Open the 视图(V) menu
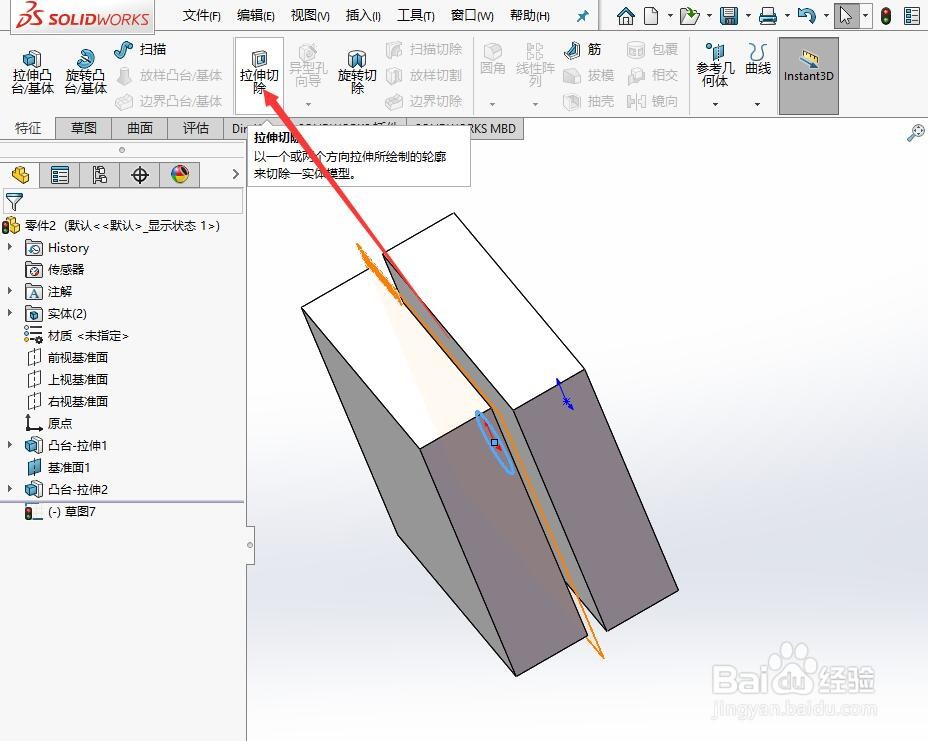928x741 pixels. (310, 16)
